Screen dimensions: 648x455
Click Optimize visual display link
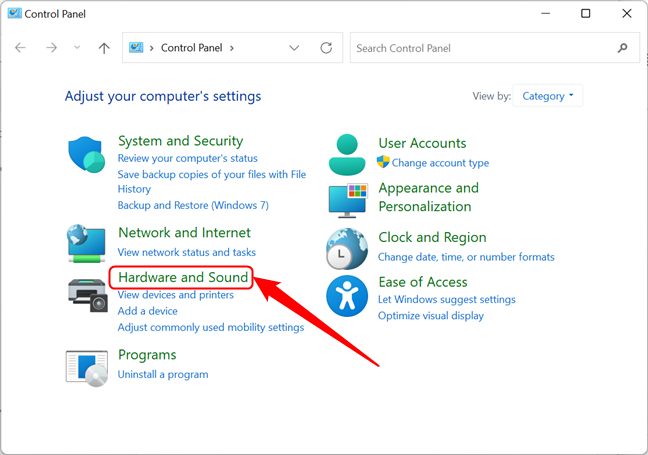(x=431, y=316)
